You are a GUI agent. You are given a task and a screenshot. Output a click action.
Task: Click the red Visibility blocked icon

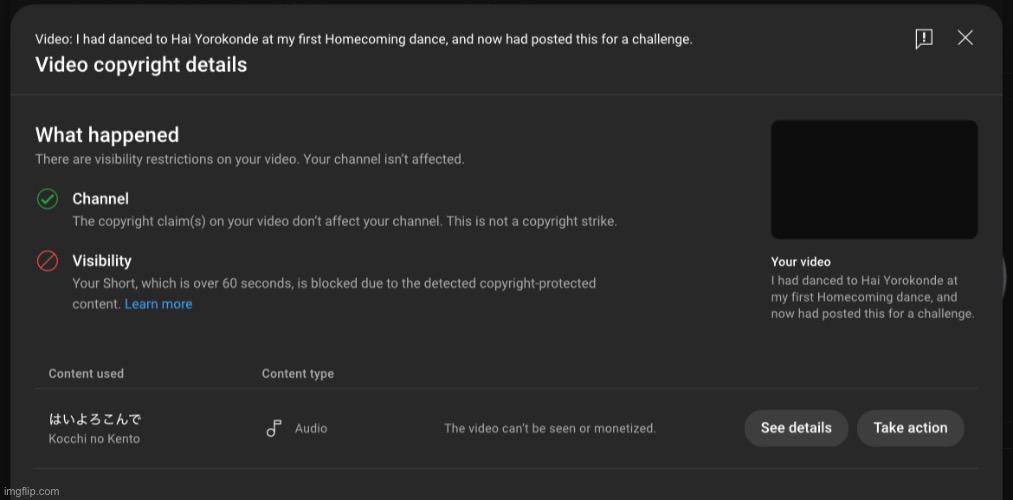47,261
